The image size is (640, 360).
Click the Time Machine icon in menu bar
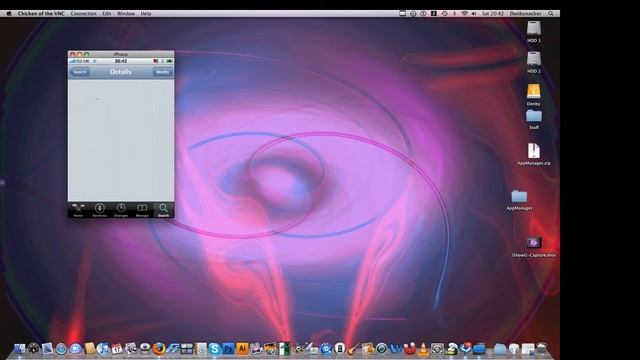[x=445, y=13]
